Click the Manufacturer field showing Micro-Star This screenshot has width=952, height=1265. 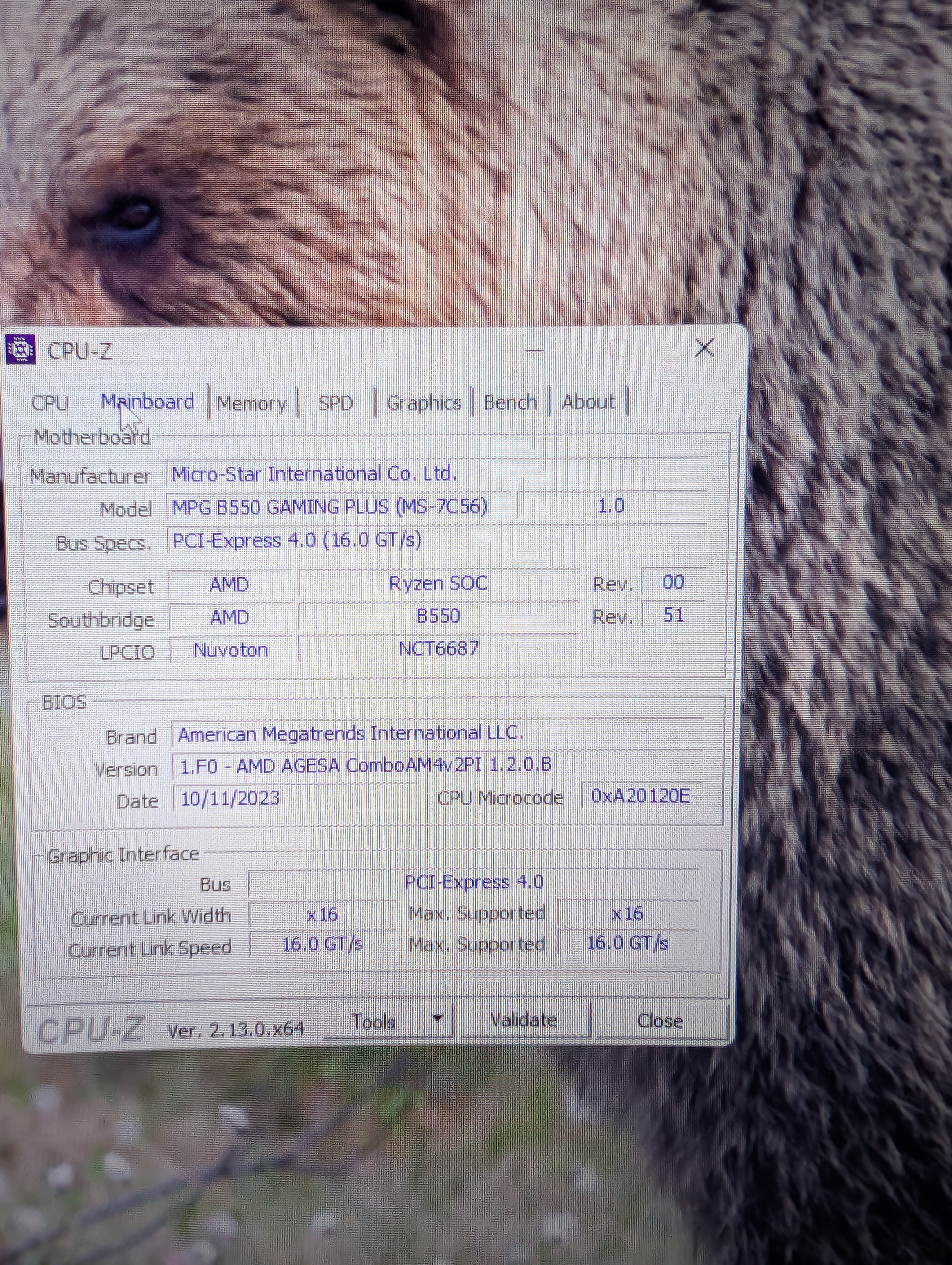434,473
